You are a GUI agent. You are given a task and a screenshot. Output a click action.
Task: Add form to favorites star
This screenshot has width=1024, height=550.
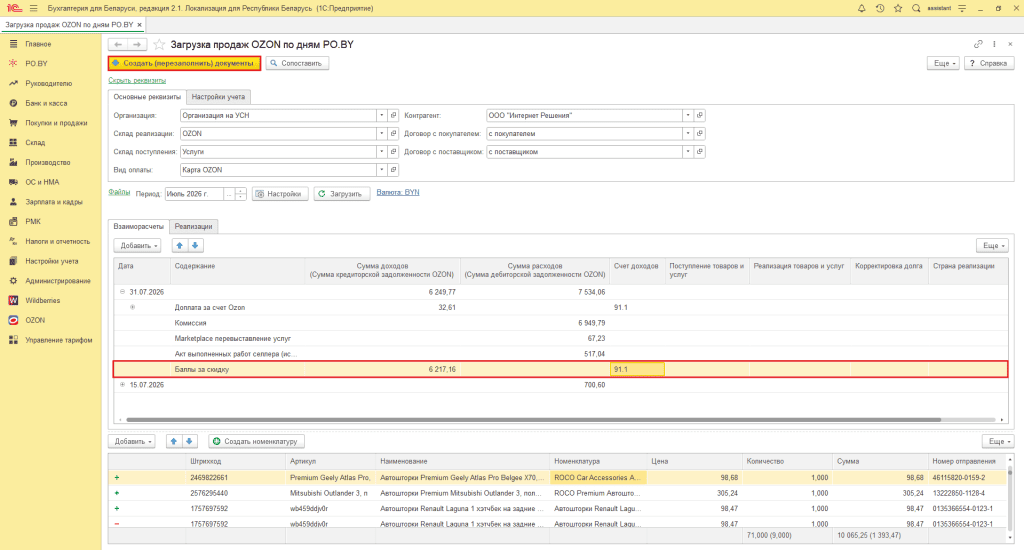pos(159,44)
